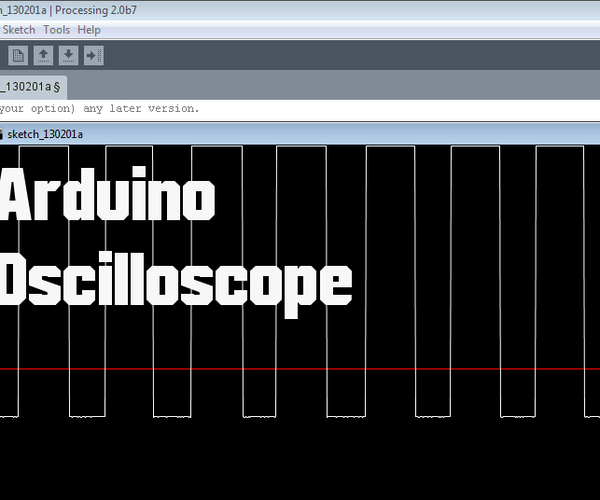Click the red trigger level line
This screenshot has height=500, width=600.
300,369
